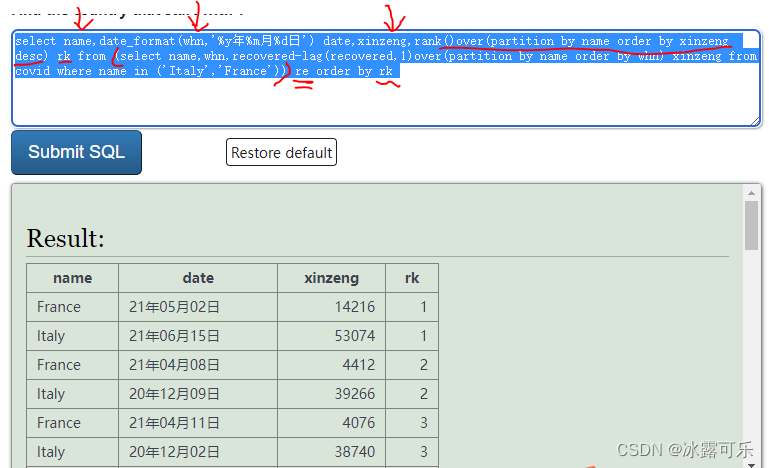Viewport: 769px width, 468px height.
Task: Click the date cell 21年04月11日
Action: (198, 423)
